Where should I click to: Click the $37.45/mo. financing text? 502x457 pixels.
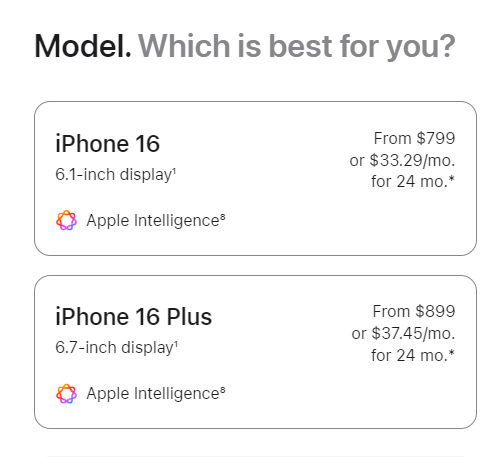click(413, 333)
